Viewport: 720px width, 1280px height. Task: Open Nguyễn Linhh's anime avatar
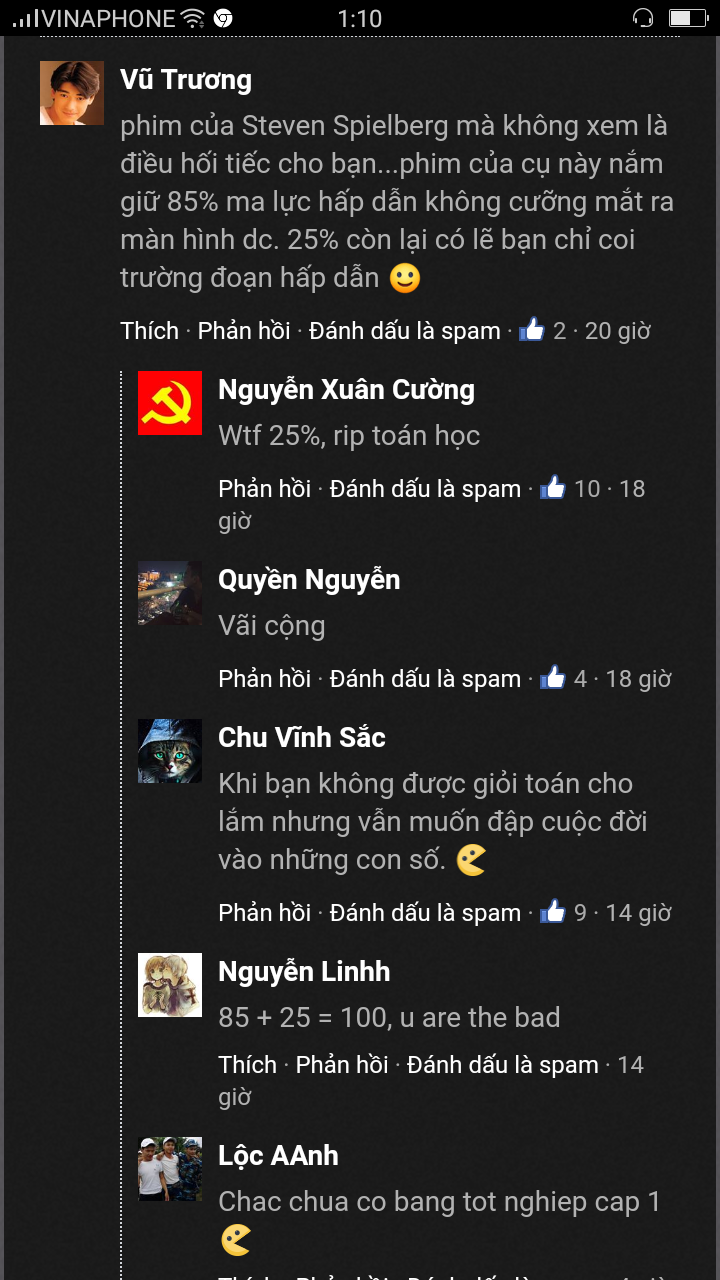click(x=170, y=985)
